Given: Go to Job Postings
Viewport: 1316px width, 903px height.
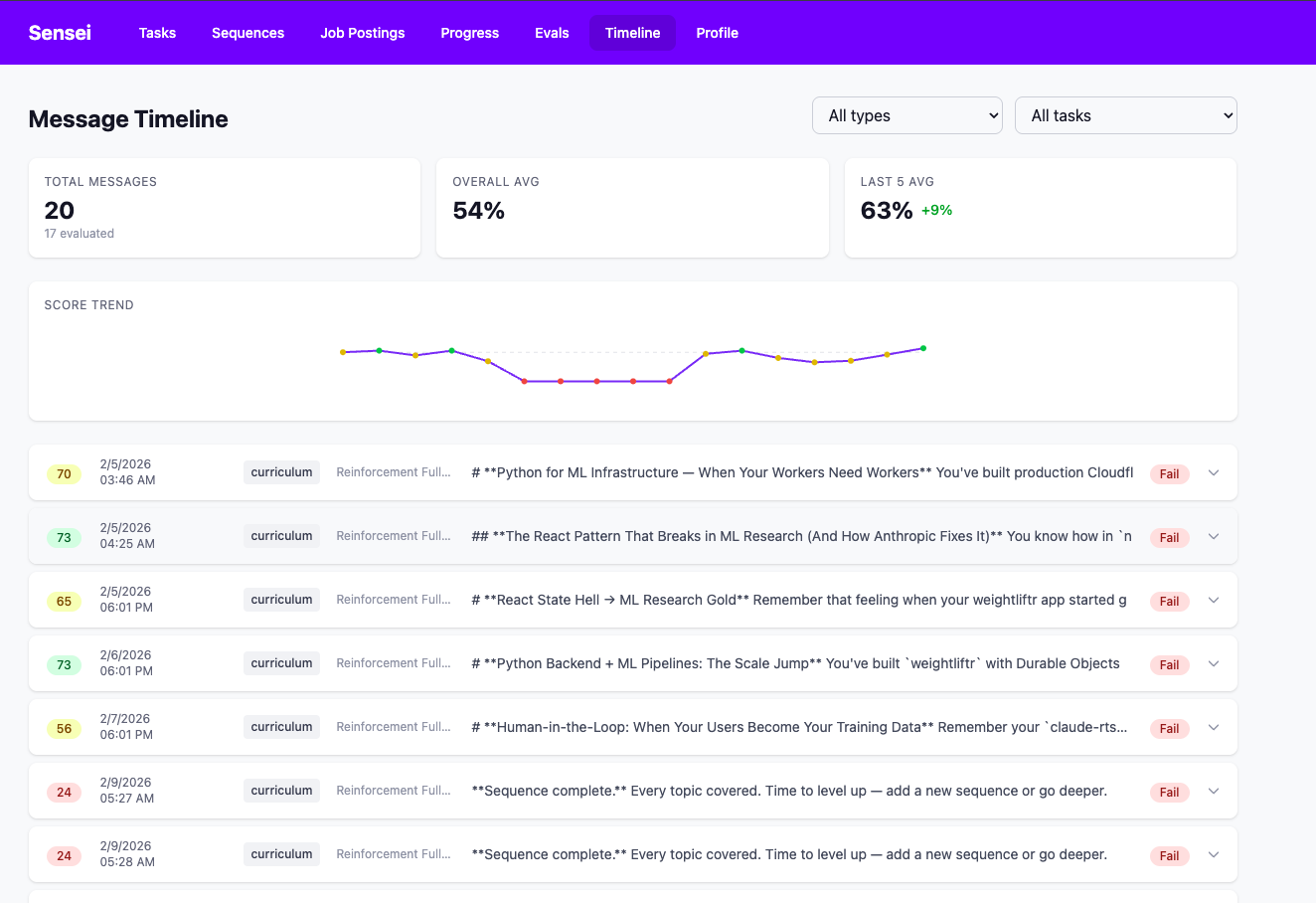Looking at the screenshot, I should click(362, 33).
